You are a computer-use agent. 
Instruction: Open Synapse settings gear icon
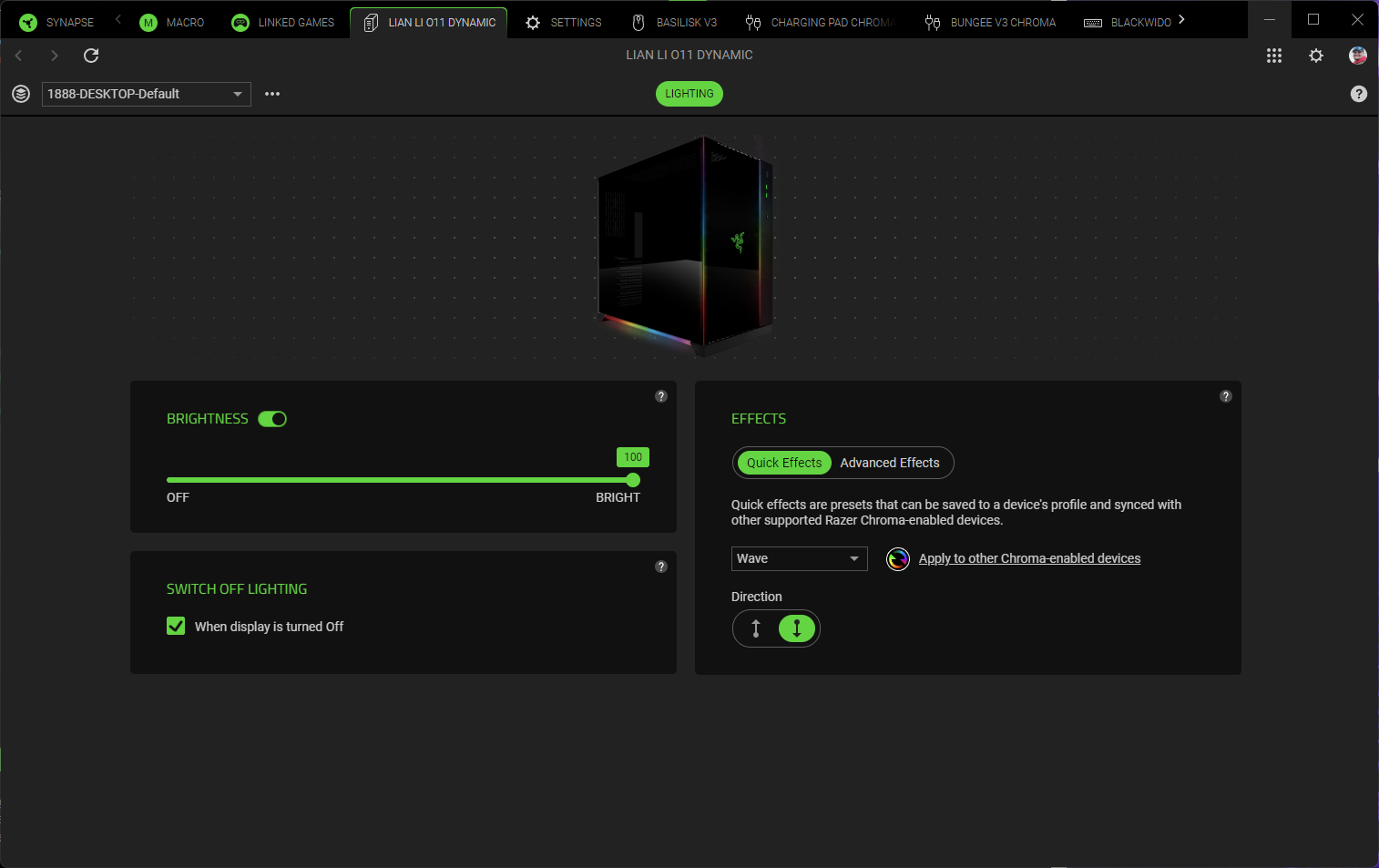click(x=1316, y=56)
